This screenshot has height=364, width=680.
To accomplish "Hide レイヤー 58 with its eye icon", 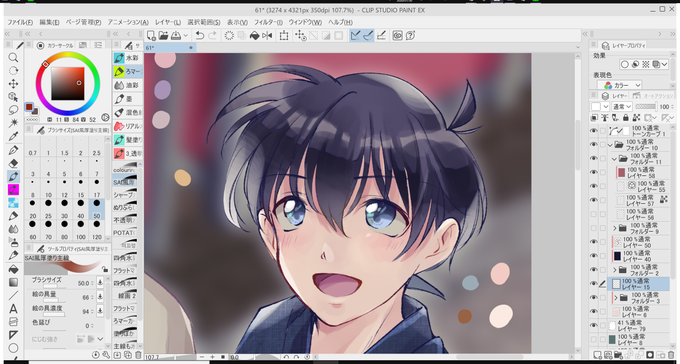I will coord(593,172).
